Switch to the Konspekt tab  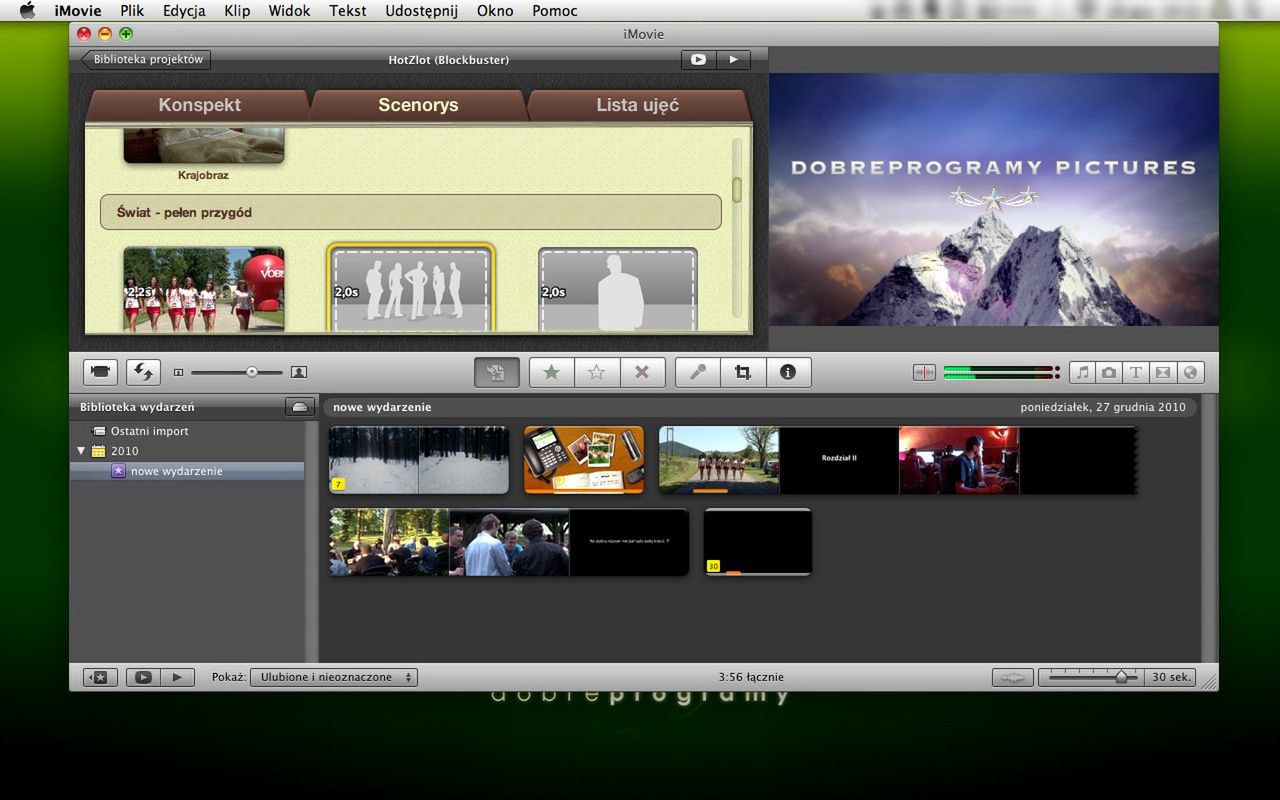click(x=199, y=105)
